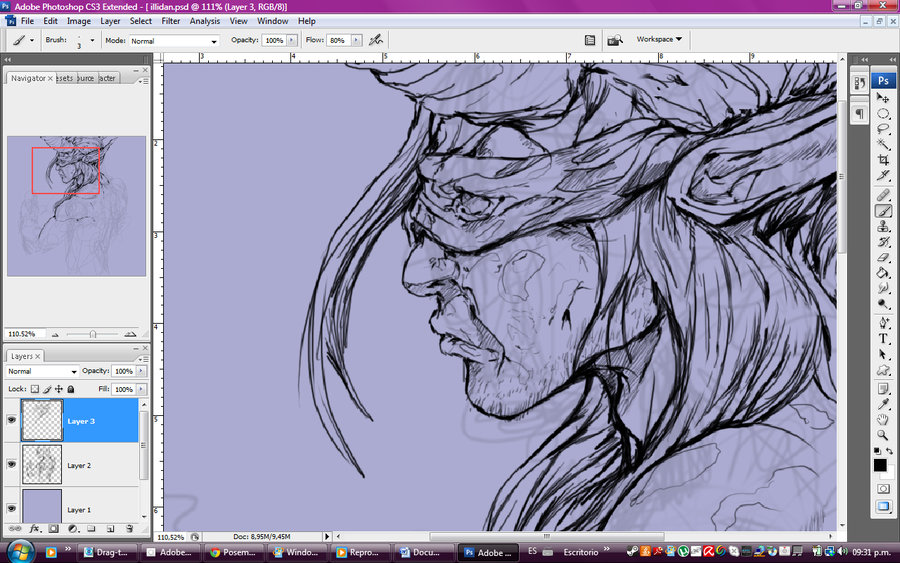Select the Elliptical Marquee tool
This screenshot has height=563, width=900.
pyautogui.click(x=883, y=114)
